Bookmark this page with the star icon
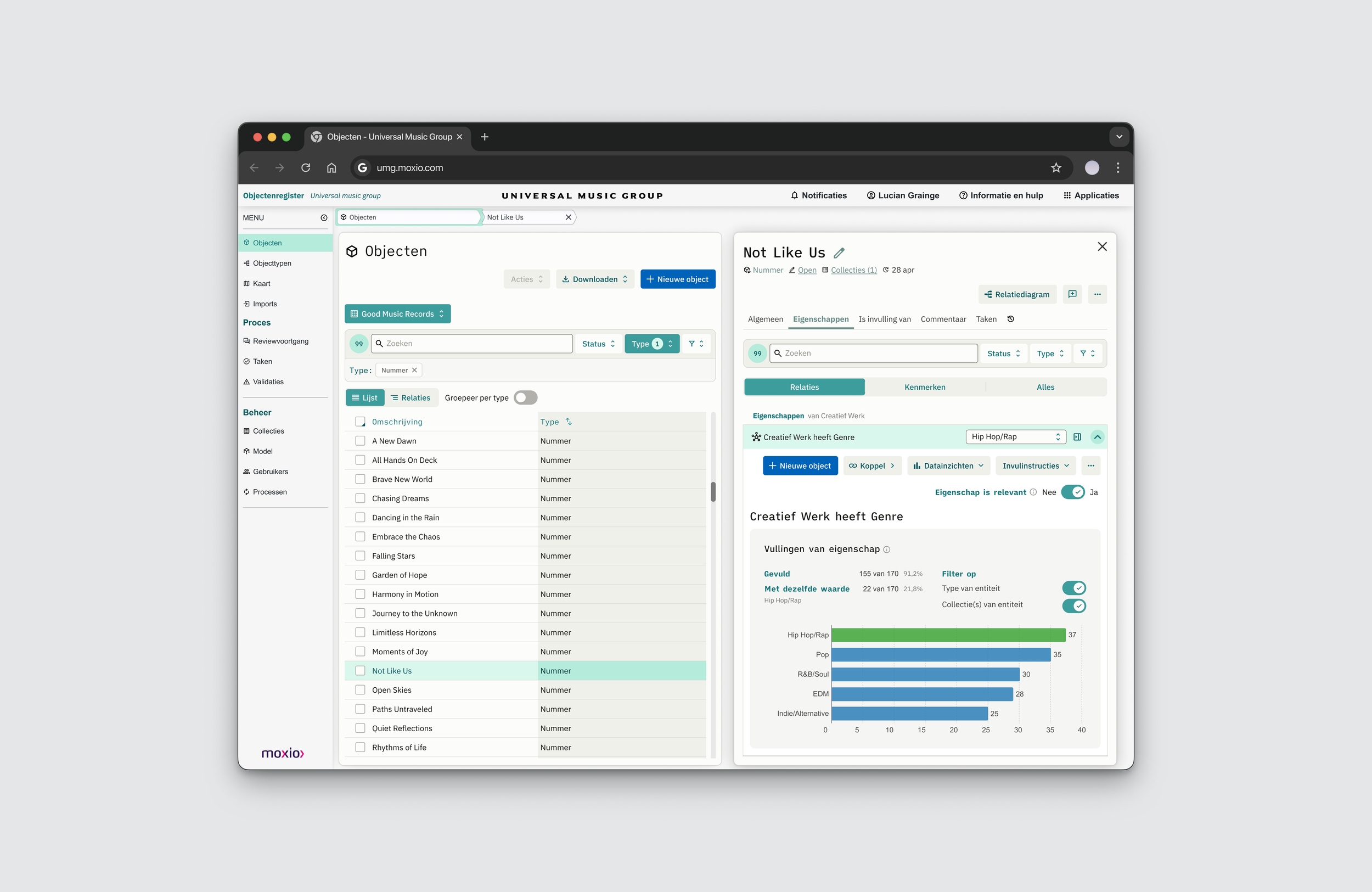The width and height of the screenshot is (1372, 892). (x=1055, y=168)
